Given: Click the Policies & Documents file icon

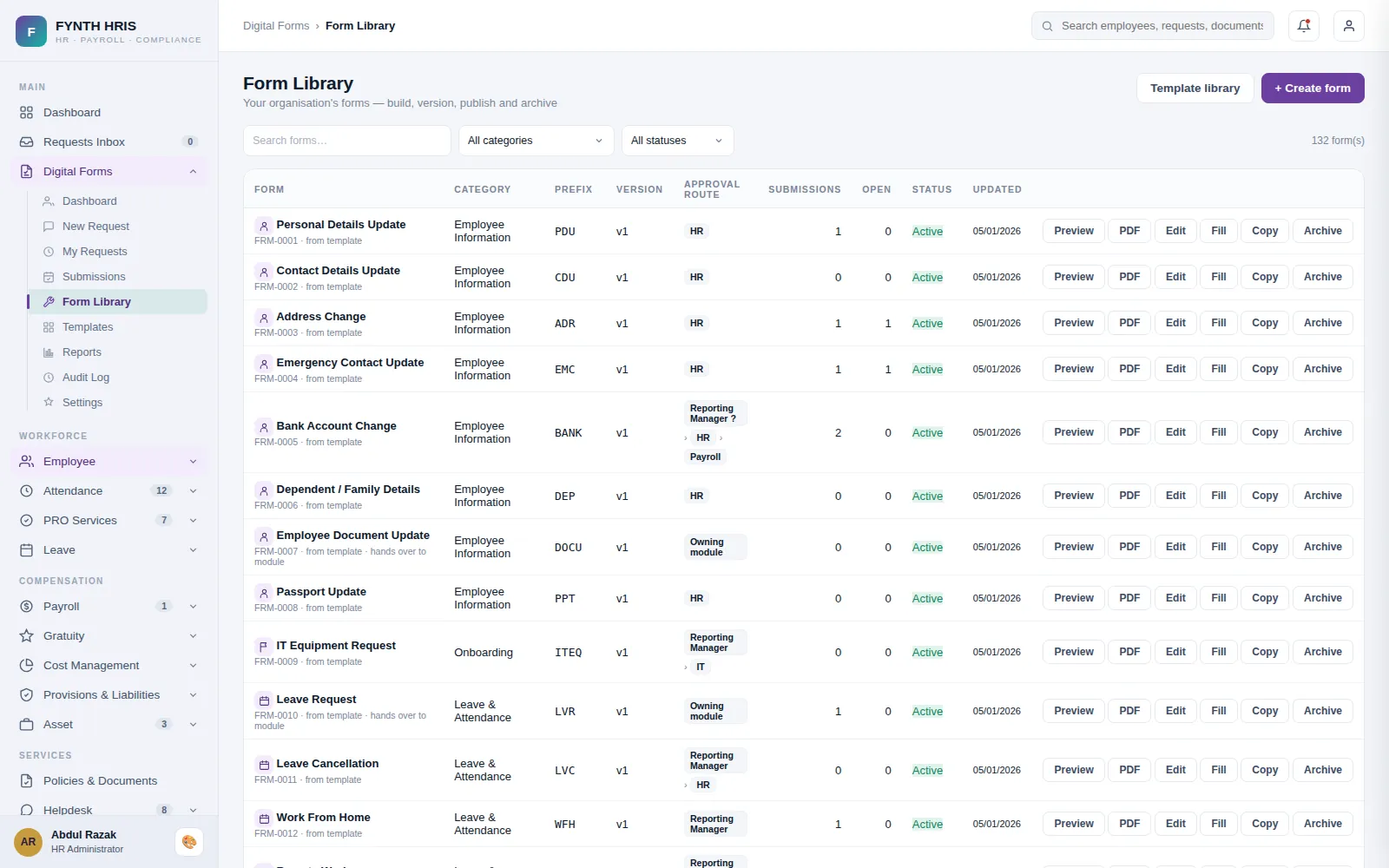Looking at the screenshot, I should coord(26,781).
